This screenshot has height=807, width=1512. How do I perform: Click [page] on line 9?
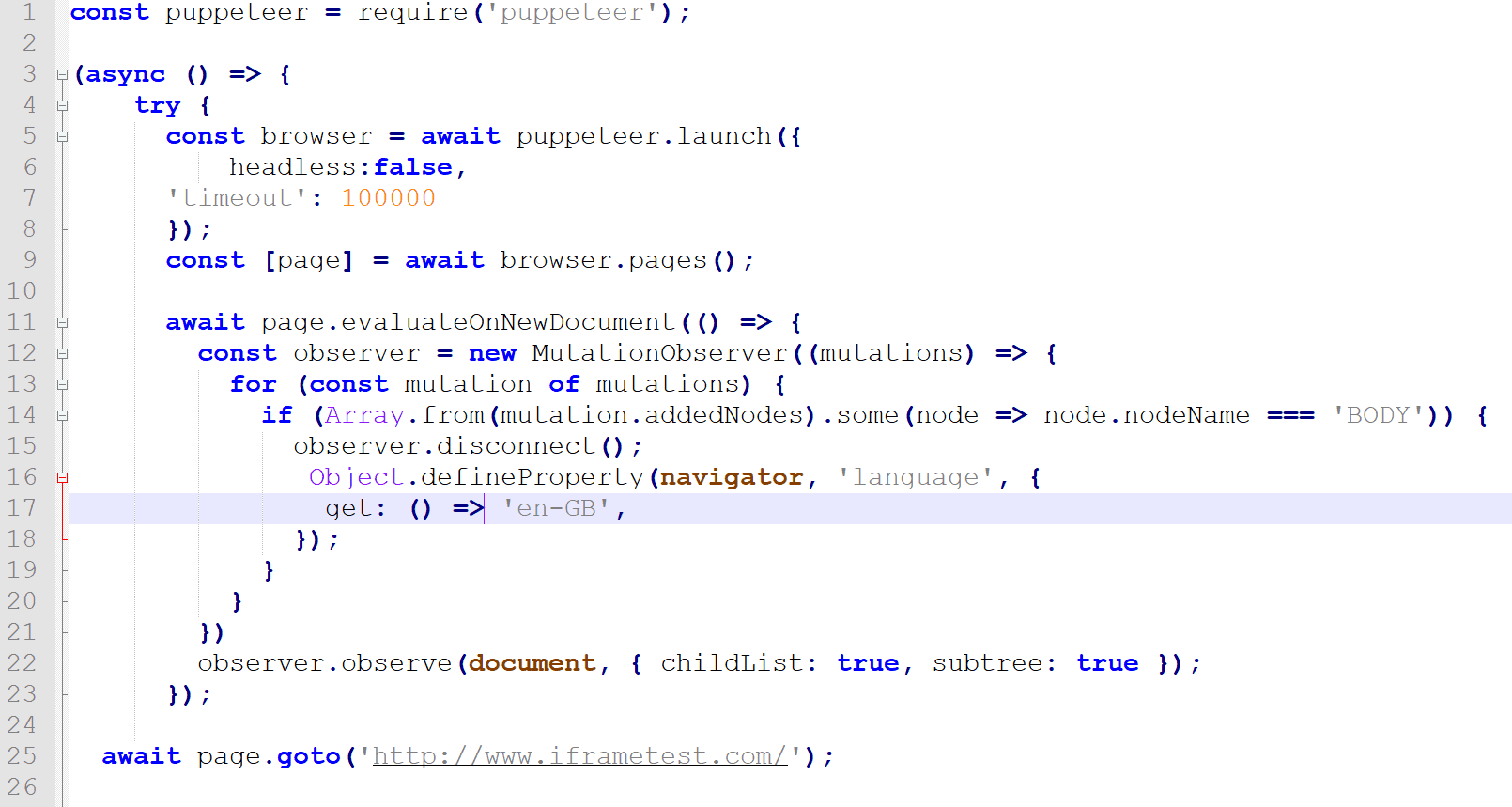click(309, 261)
